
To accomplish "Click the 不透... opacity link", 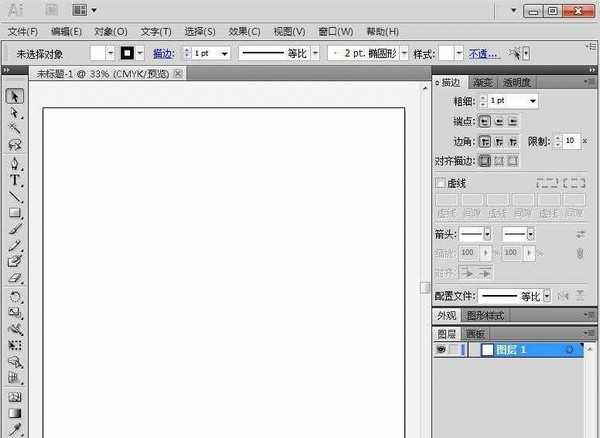I will point(484,53).
